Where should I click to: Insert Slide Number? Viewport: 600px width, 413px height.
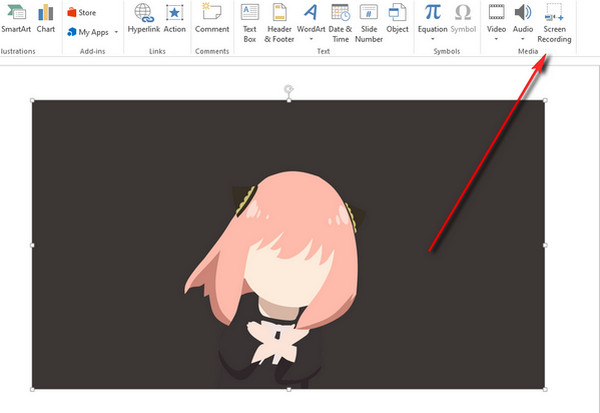point(368,23)
